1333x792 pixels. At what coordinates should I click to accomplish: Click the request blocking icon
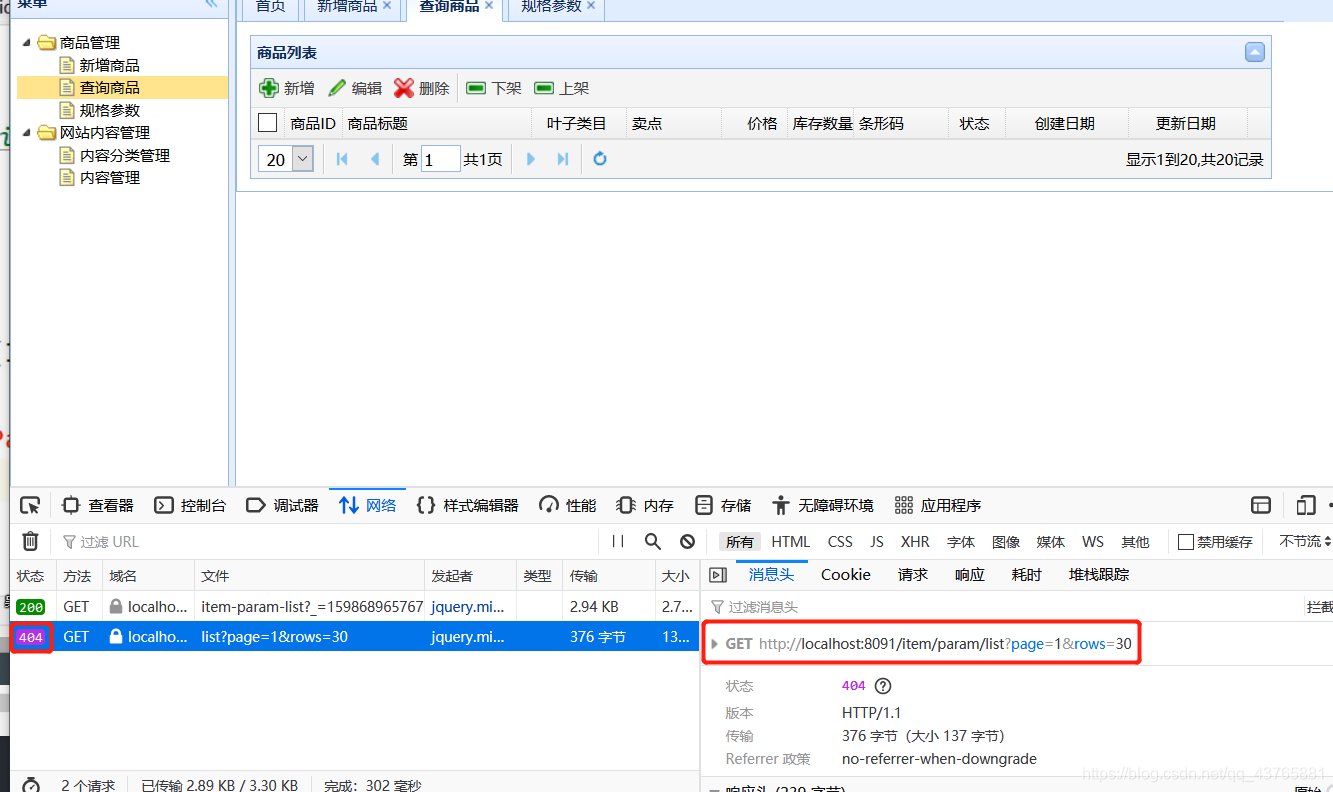click(x=687, y=541)
